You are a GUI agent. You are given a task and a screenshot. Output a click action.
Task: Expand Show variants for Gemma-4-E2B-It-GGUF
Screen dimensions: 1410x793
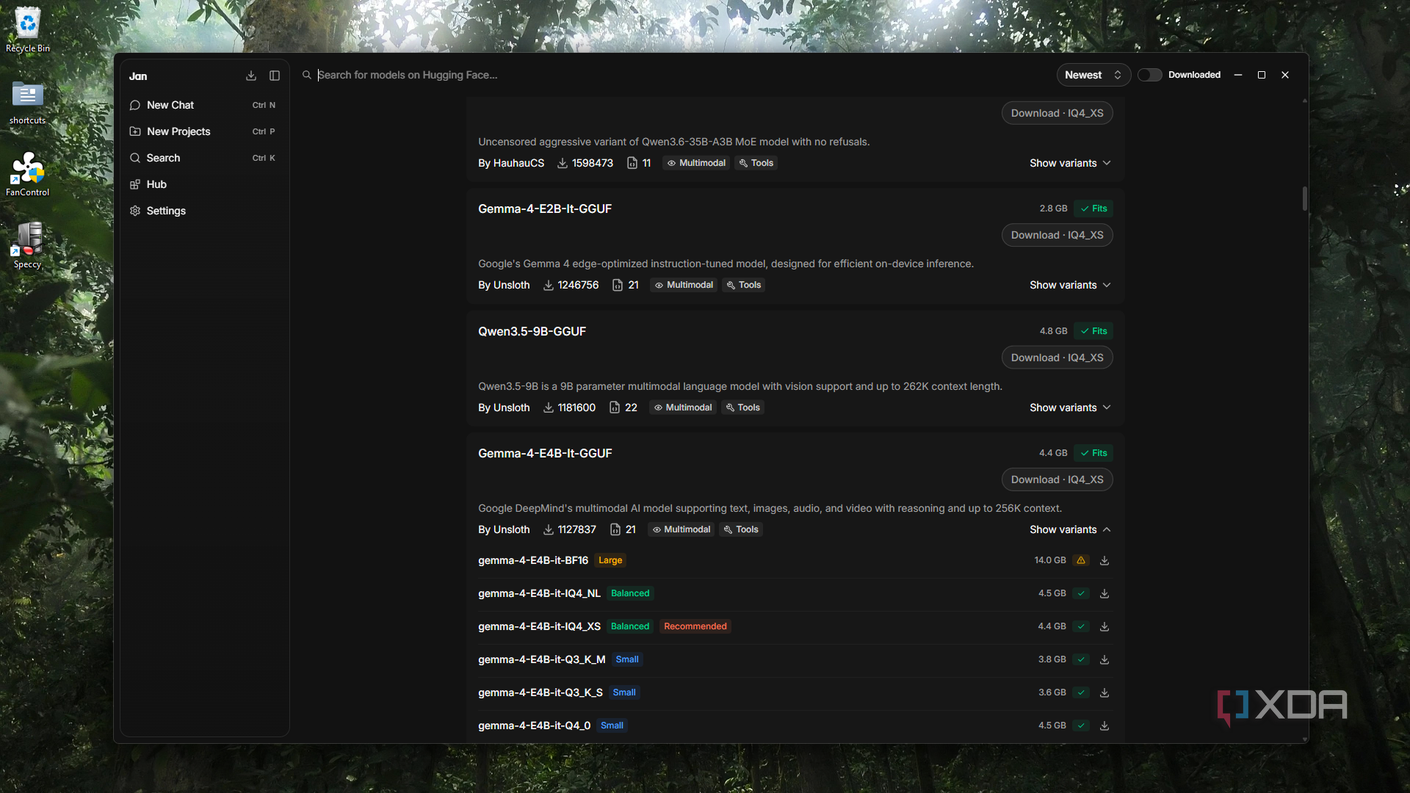click(1070, 285)
